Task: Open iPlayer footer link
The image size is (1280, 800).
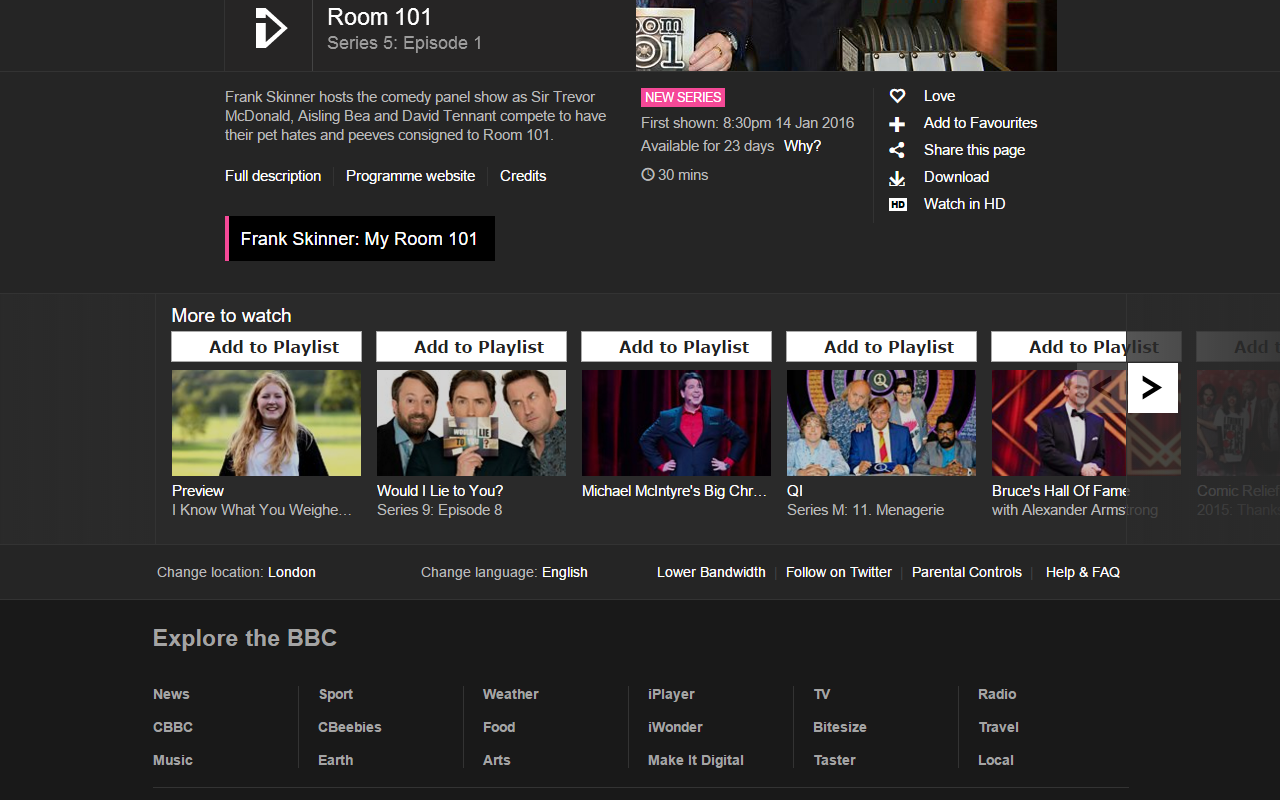Action: [x=671, y=694]
